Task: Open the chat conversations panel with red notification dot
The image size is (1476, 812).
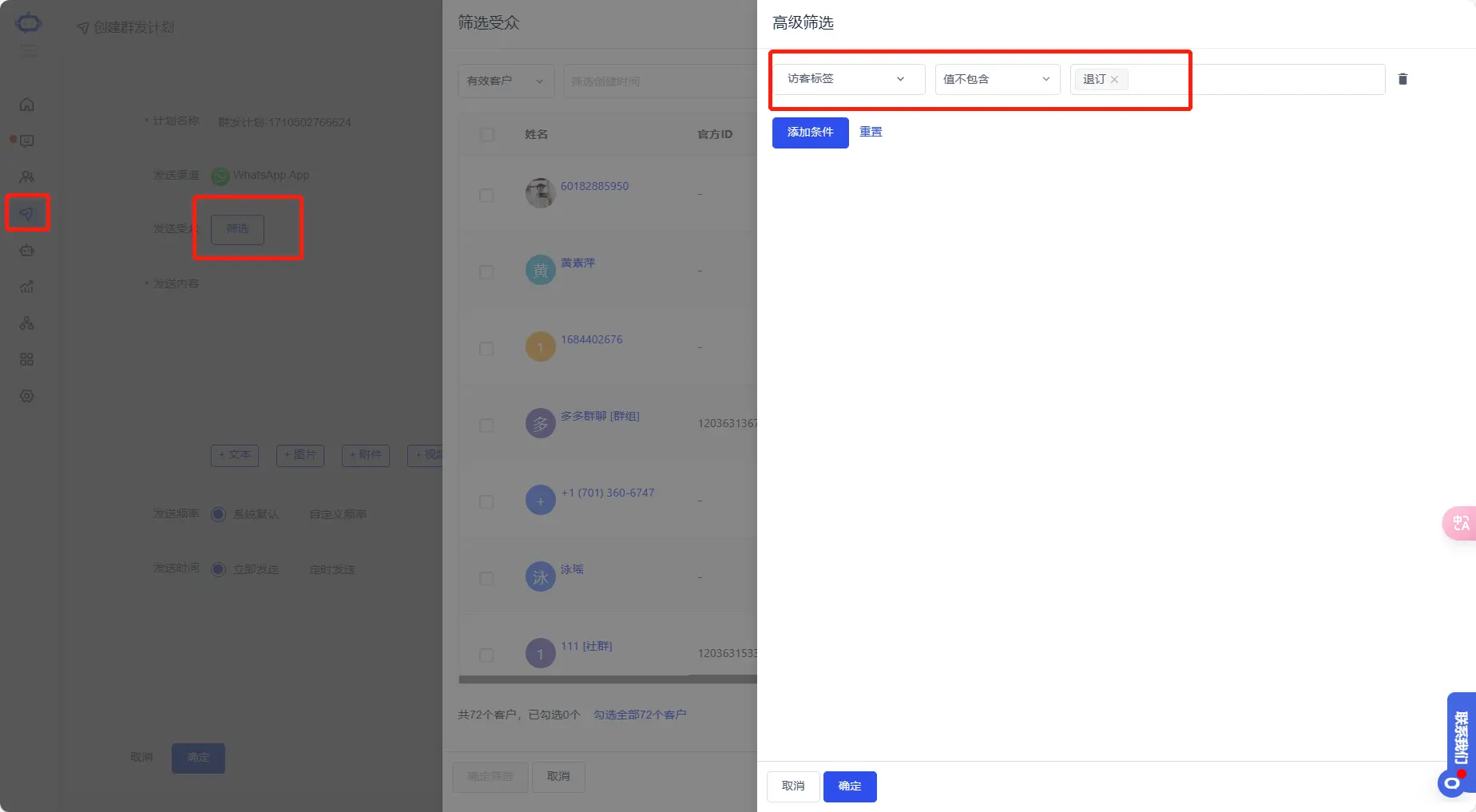Action: coord(26,141)
